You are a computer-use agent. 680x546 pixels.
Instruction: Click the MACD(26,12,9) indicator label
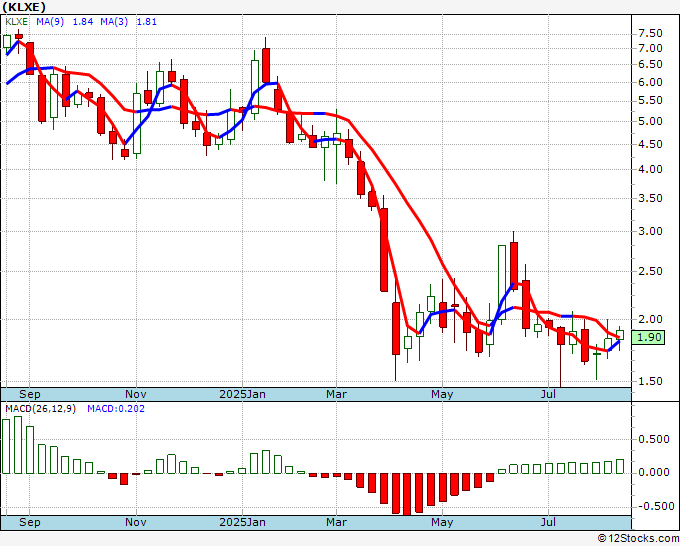(x=40, y=409)
